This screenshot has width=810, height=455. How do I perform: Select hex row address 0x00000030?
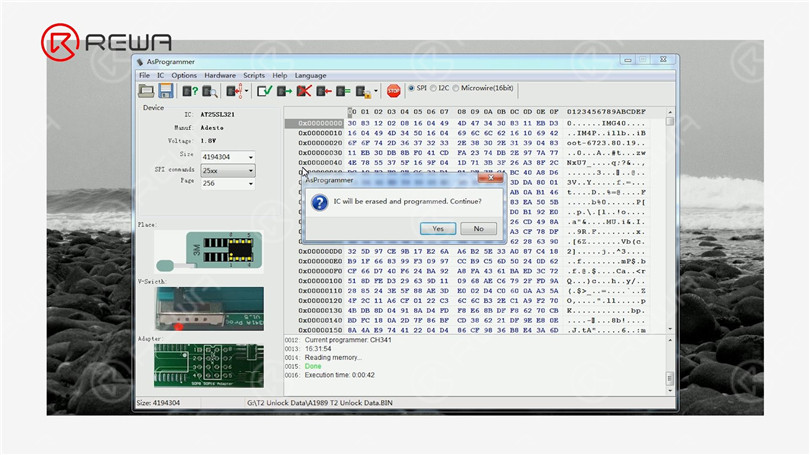320,153
